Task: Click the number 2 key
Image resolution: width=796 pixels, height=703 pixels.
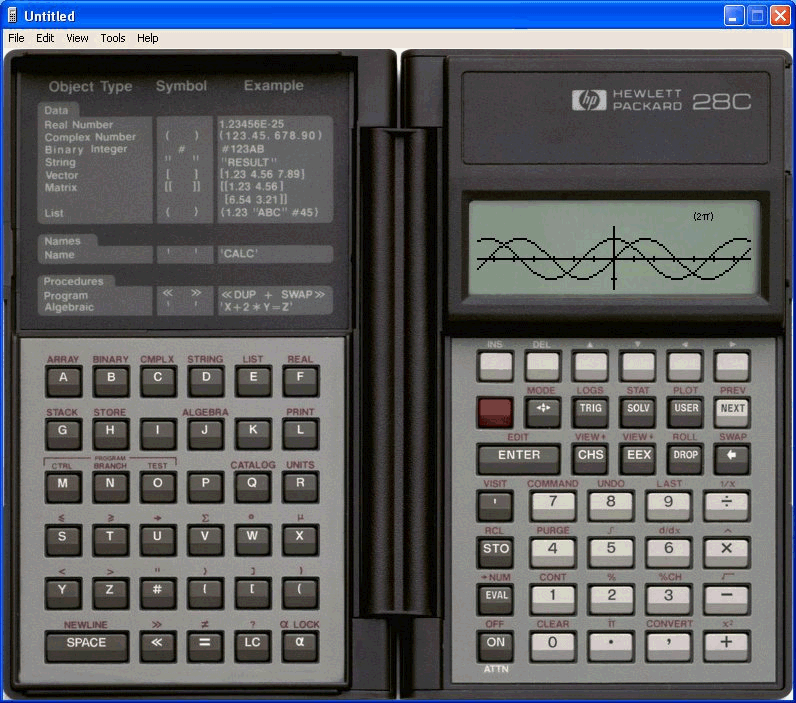Action: pos(611,598)
